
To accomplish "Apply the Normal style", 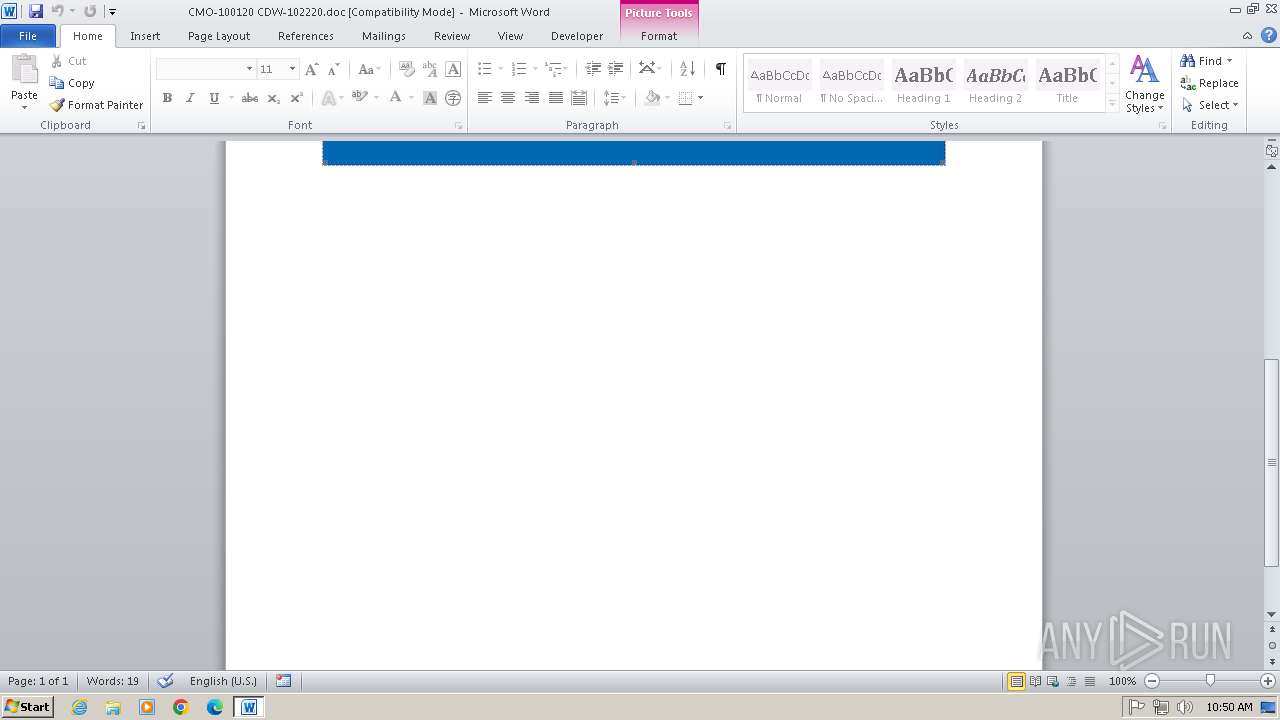I will pyautogui.click(x=779, y=83).
